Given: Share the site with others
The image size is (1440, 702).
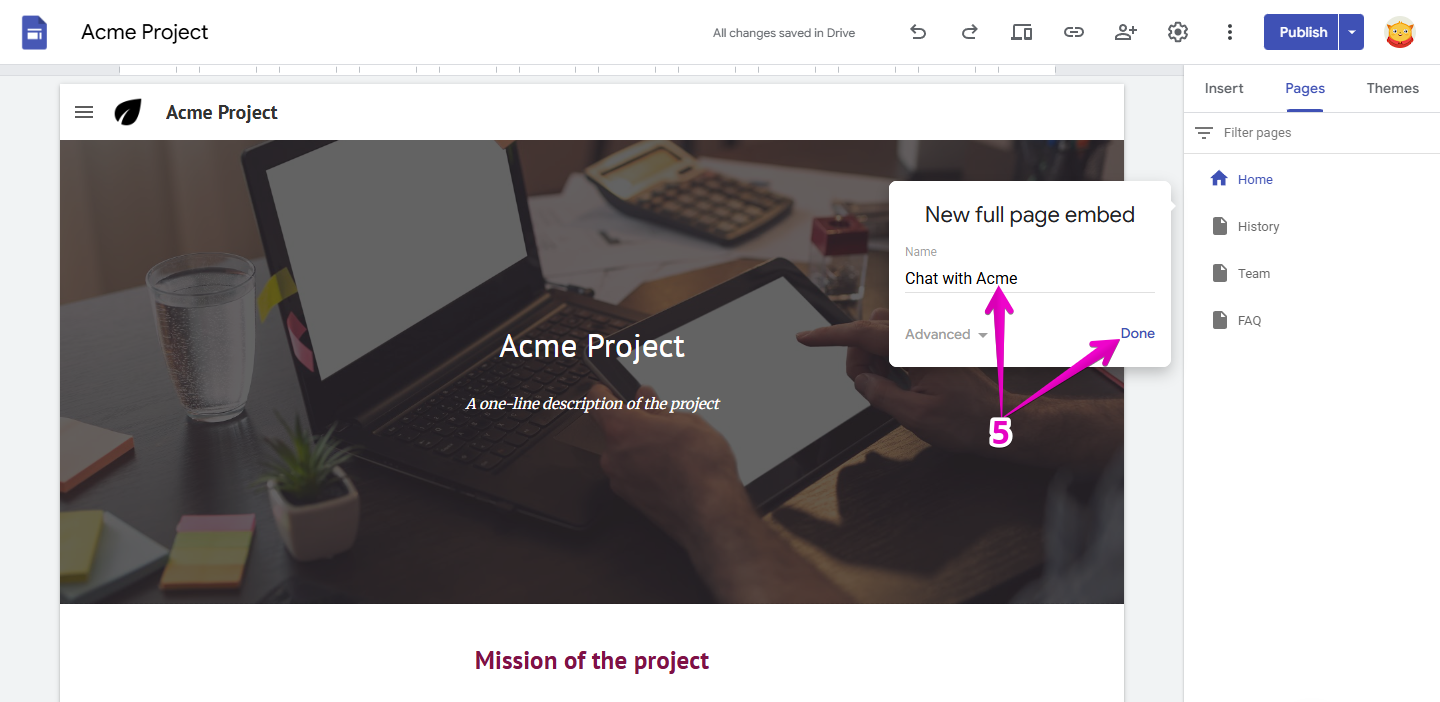Looking at the screenshot, I should (x=1126, y=32).
